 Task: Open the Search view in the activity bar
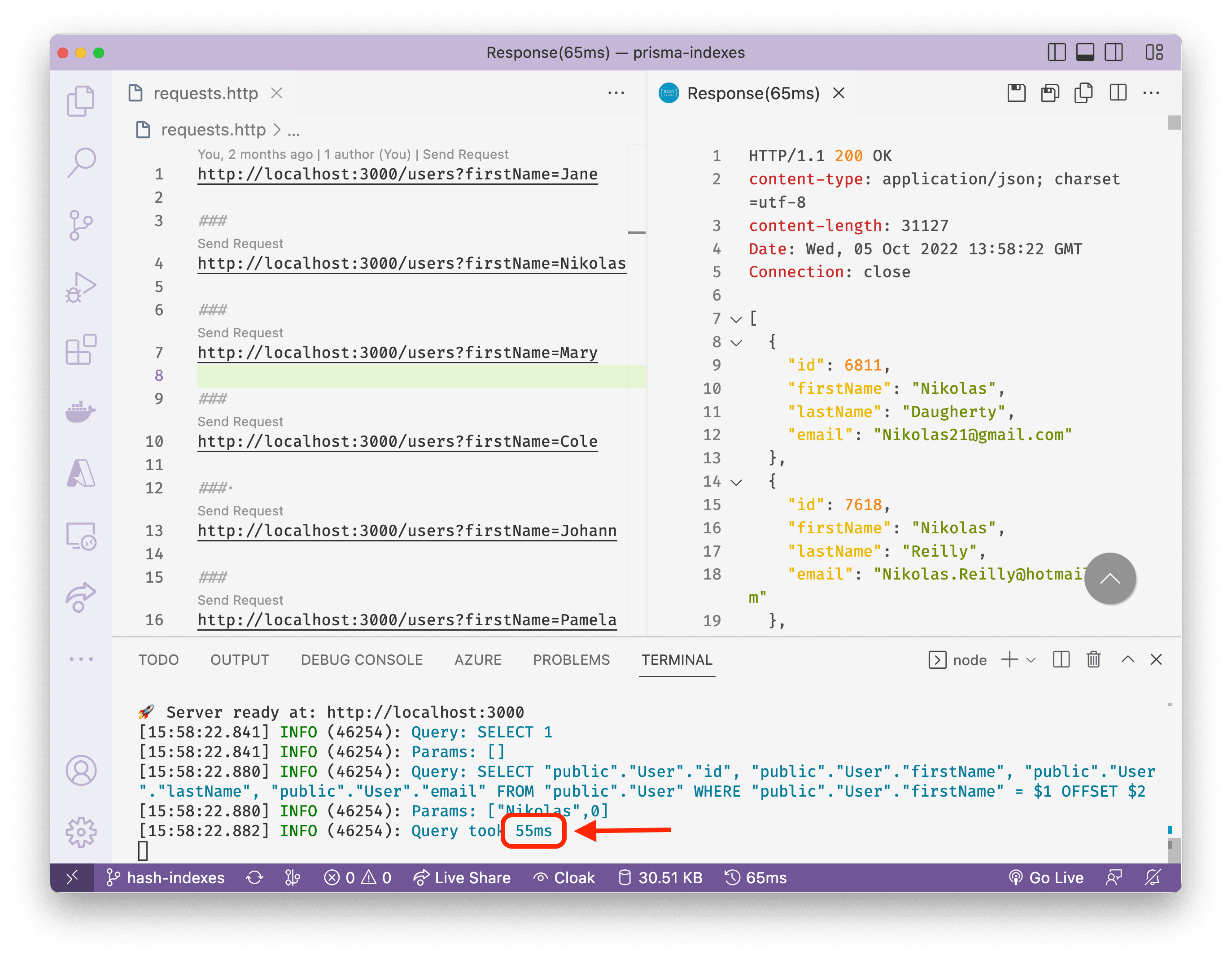coord(81,162)
